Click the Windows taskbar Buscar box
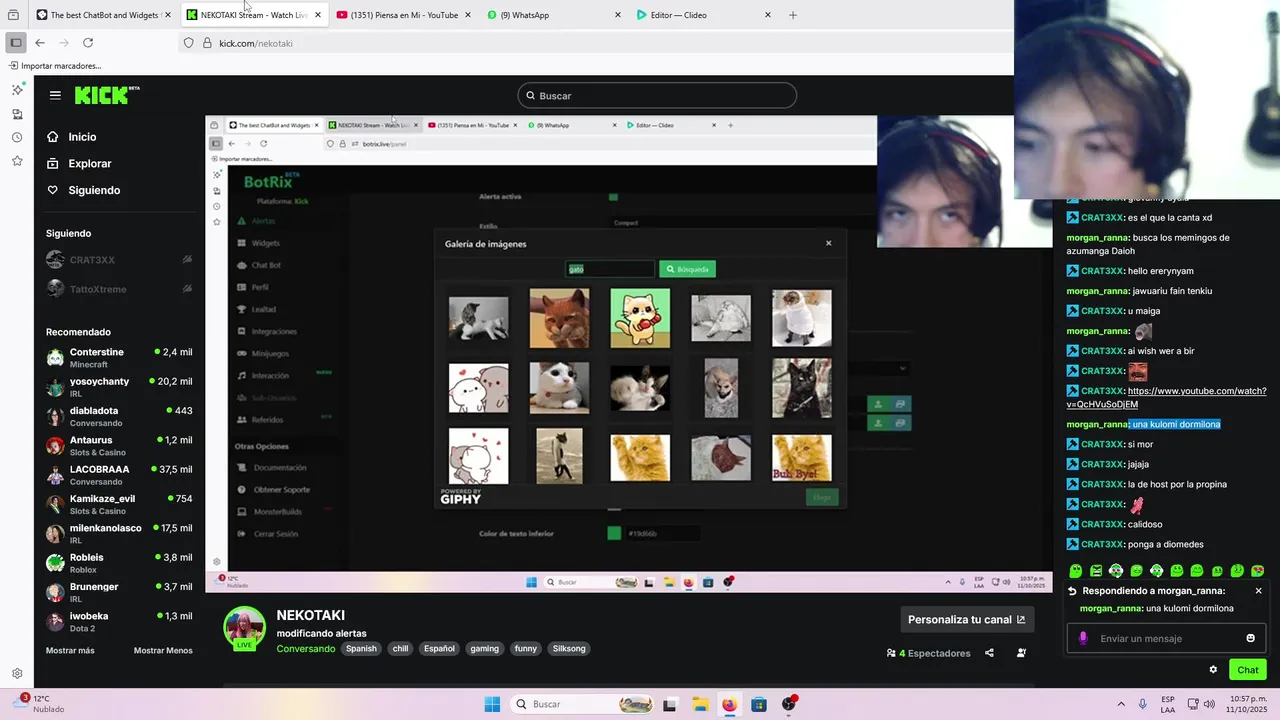Image resolution: width=1280 pixels, height=720 pixels. [x=583, y=704]
